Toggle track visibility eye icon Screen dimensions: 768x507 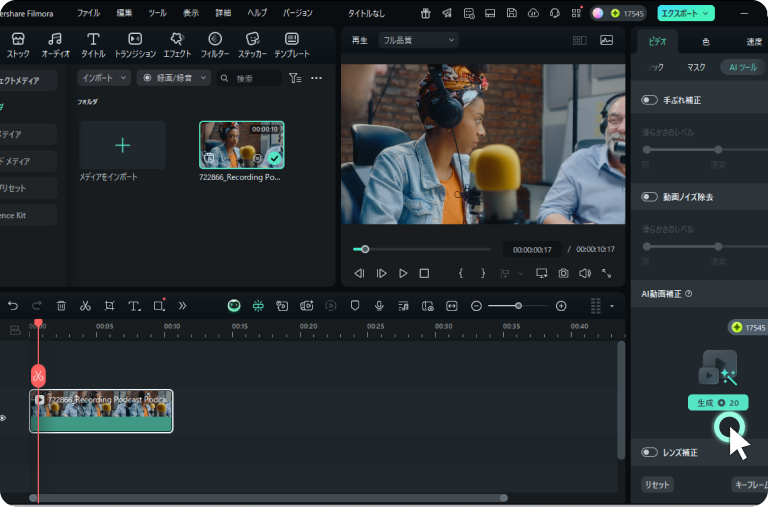point(3,418)
